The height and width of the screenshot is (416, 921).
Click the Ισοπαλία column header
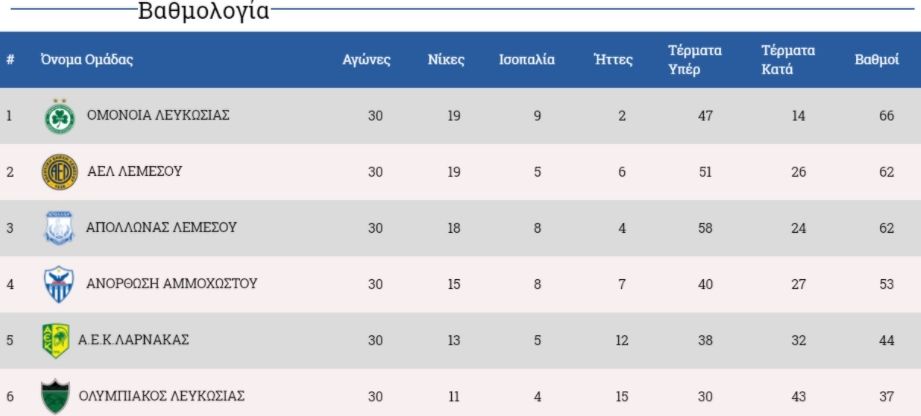point(527,60)
